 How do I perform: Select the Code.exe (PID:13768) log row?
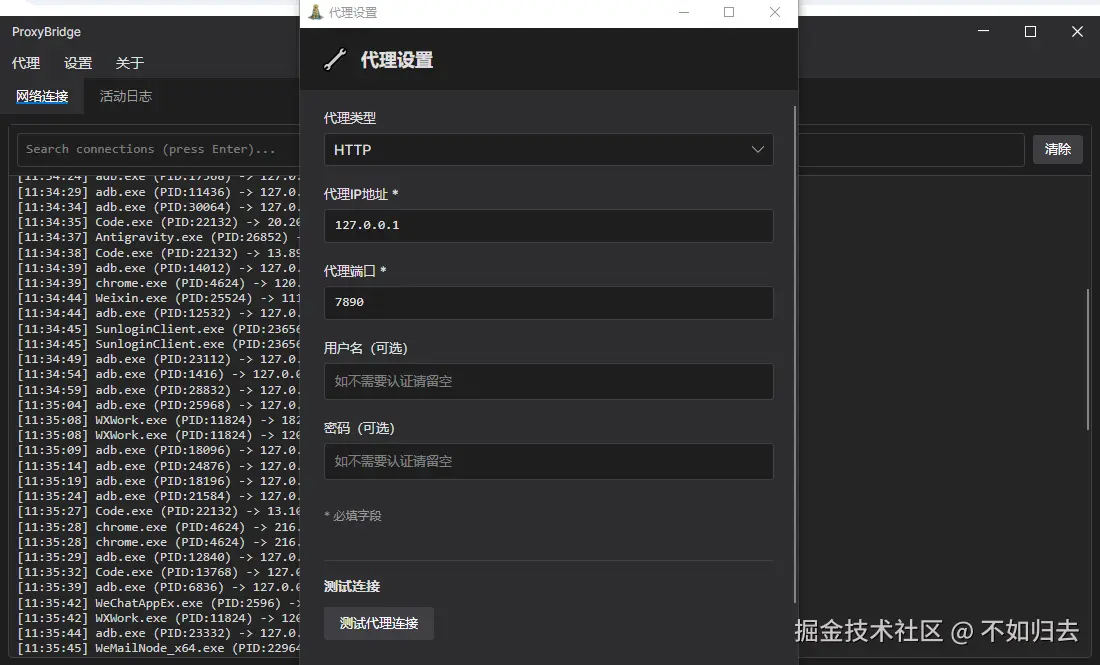(159, 572)
